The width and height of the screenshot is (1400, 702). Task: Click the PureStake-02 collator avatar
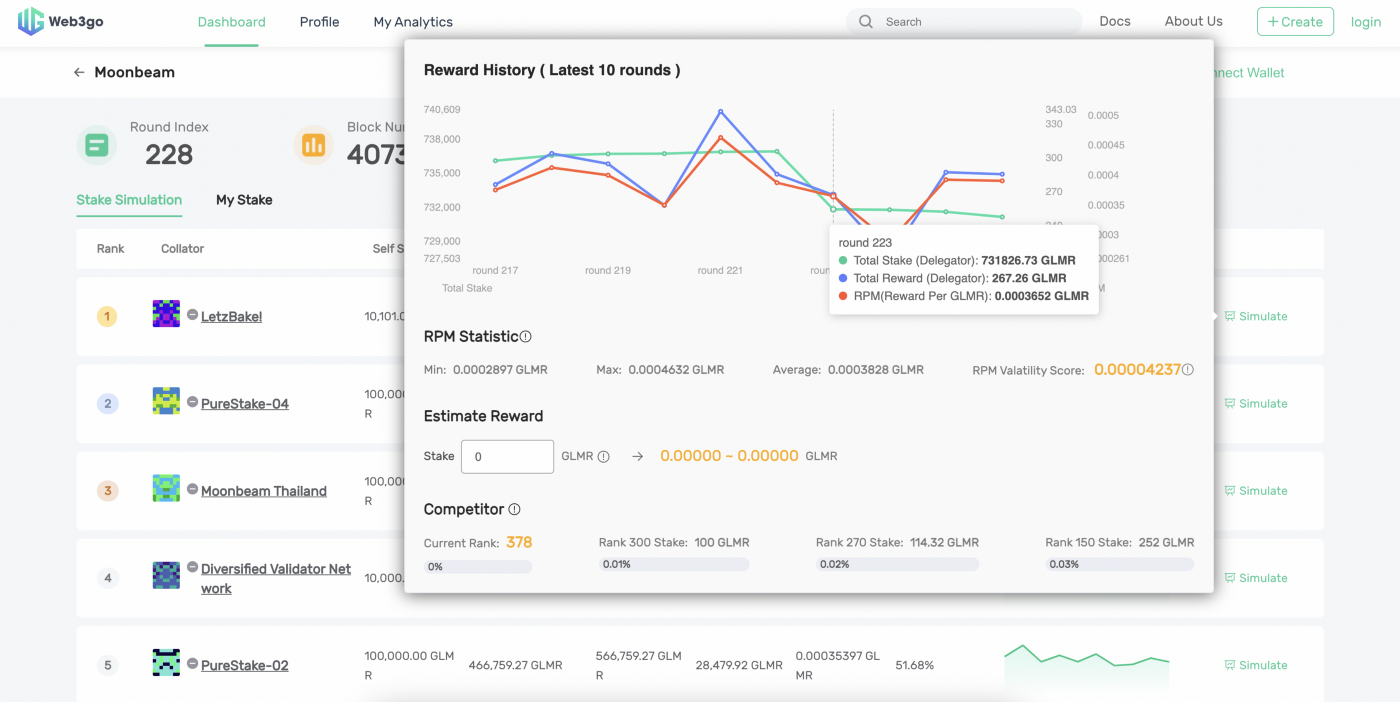coord(166,662)
